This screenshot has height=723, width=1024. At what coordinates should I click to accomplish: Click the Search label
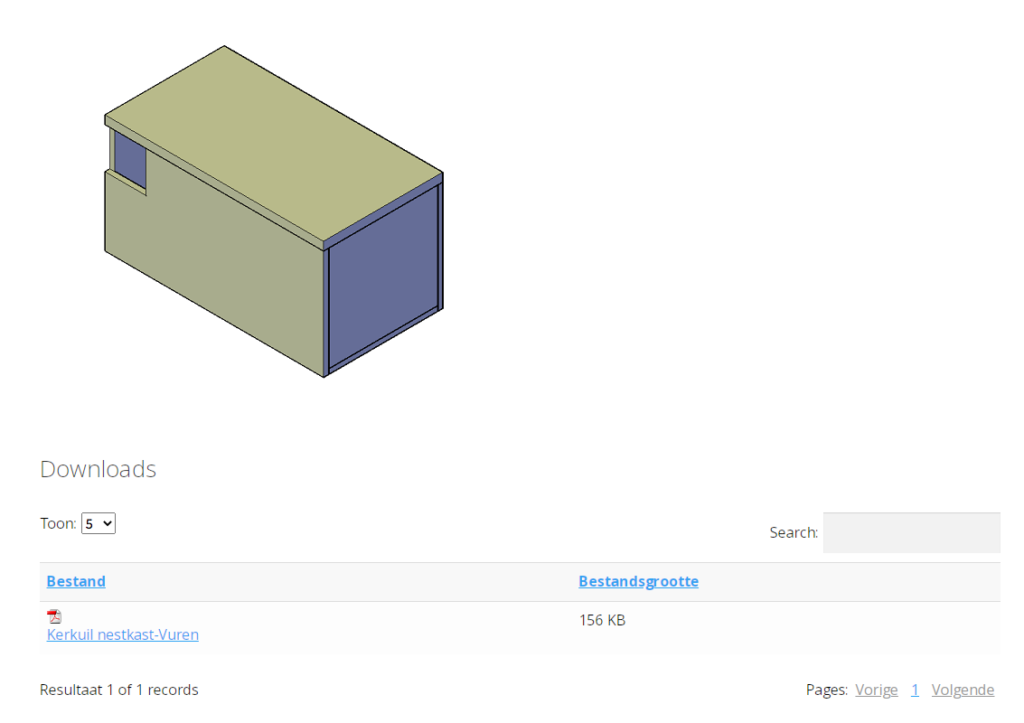click(793, 533)
